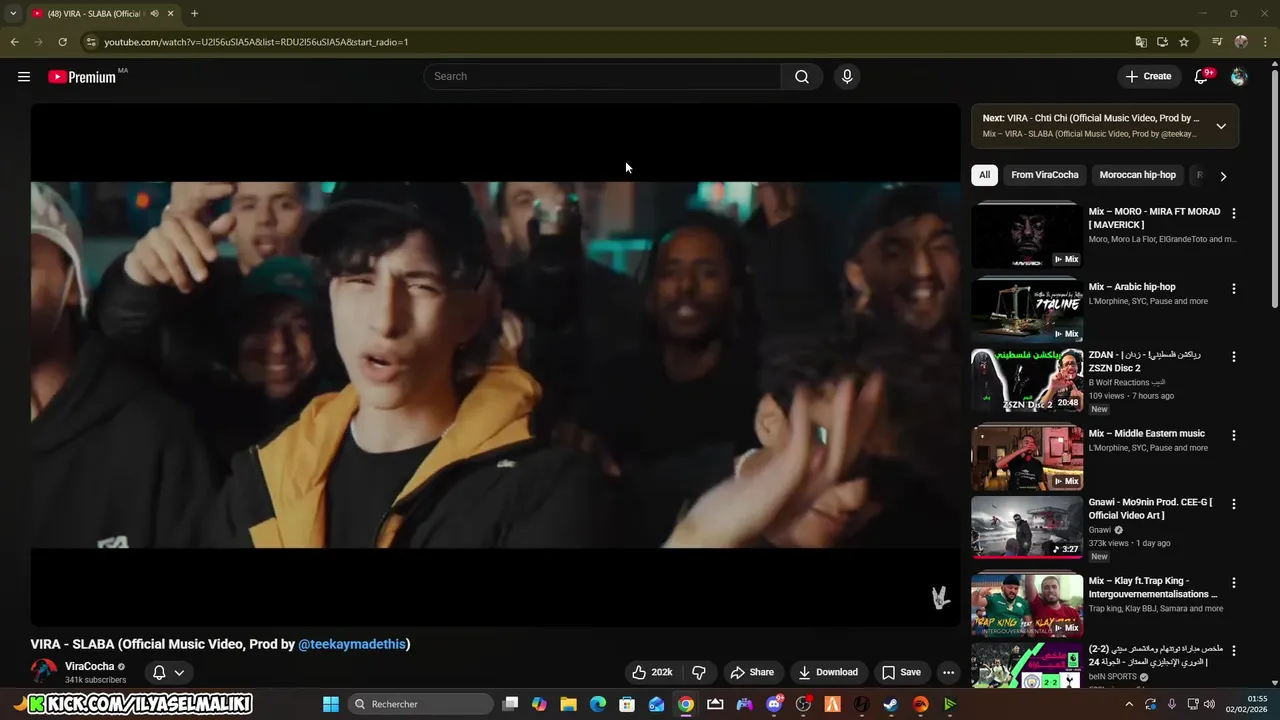The image size is (1280, 720).
Task: Bookmark this page with star icon
Action: pos(1184,42)
